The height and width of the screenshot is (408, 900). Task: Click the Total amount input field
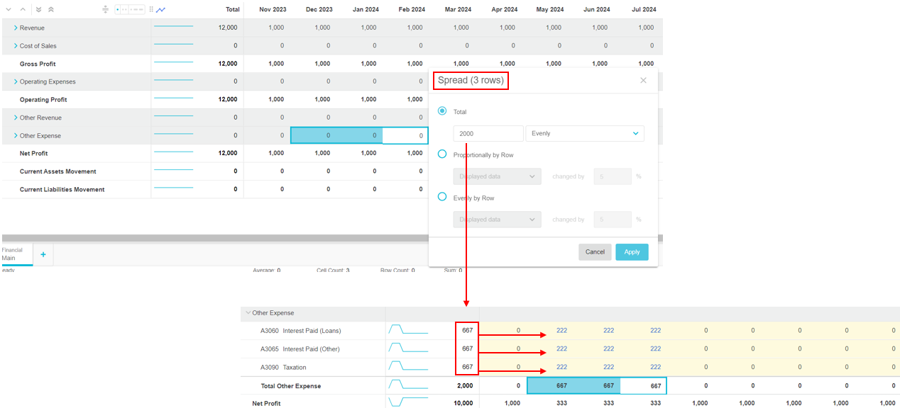pyautogui.click(x=488, y=133)
